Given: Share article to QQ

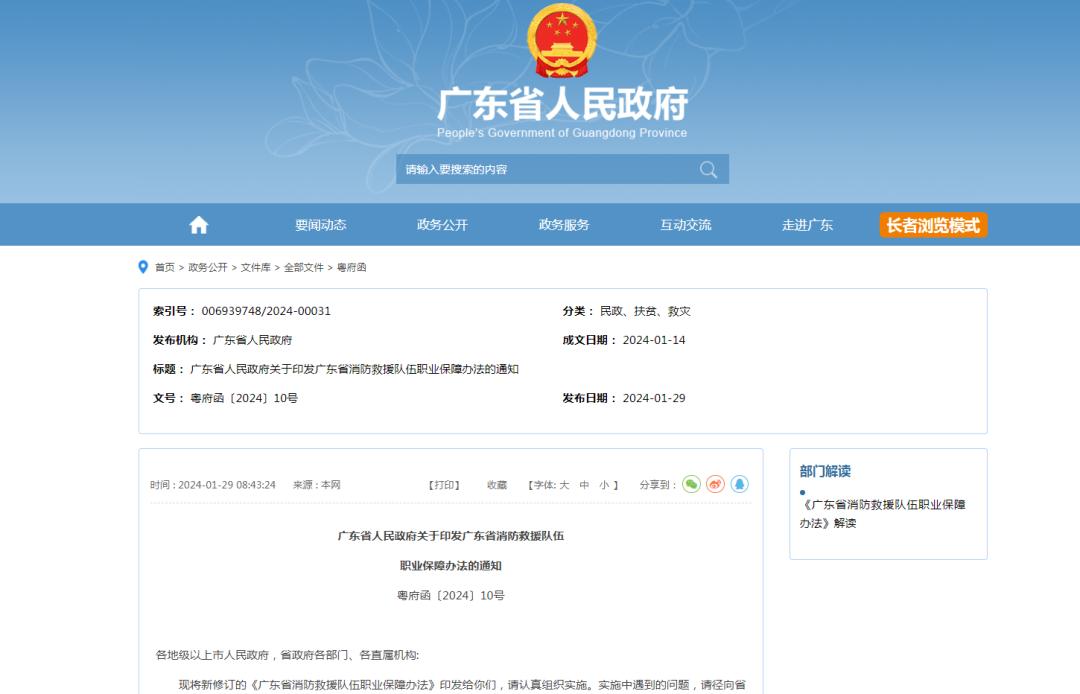Looking at the screenshot, I should 739,484.
